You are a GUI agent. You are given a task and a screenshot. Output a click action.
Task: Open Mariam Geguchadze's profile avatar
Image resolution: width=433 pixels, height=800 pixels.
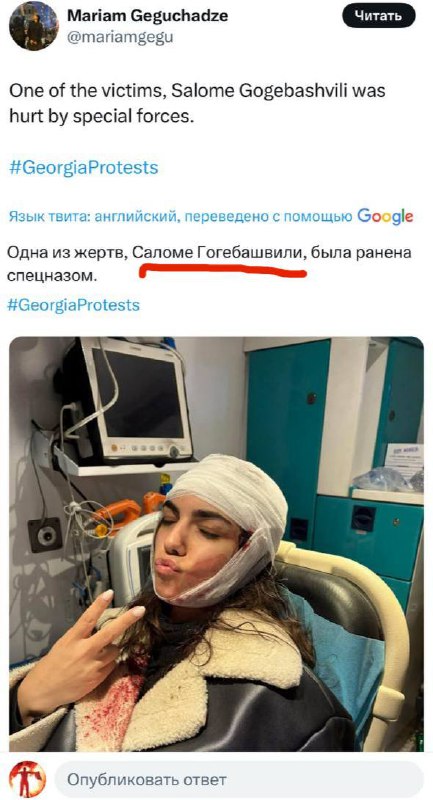coord(34,26)
